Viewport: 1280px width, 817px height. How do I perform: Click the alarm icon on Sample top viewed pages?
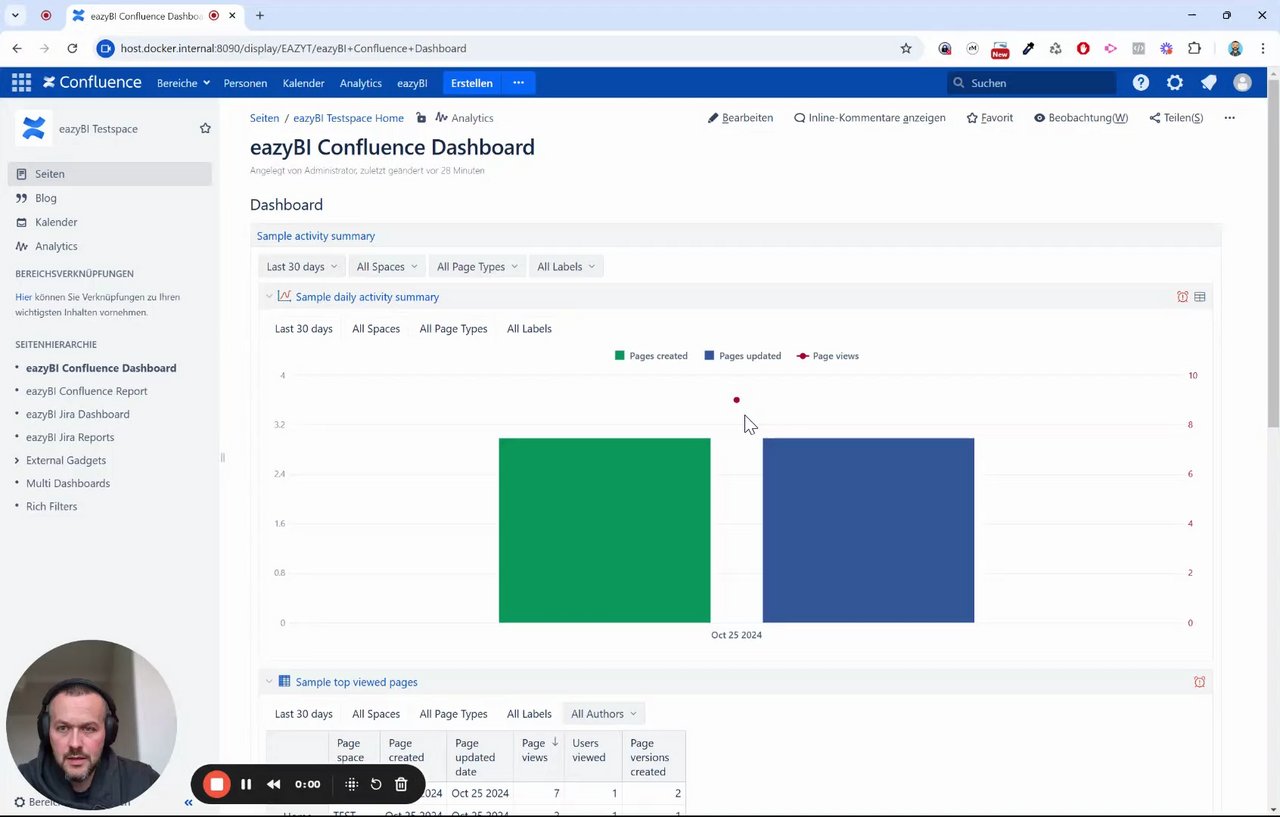click(x=1199, y=682)
